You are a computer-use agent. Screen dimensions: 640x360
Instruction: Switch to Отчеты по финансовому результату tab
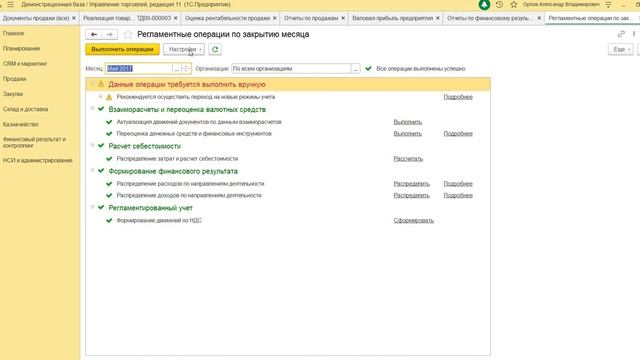(489, 18)
